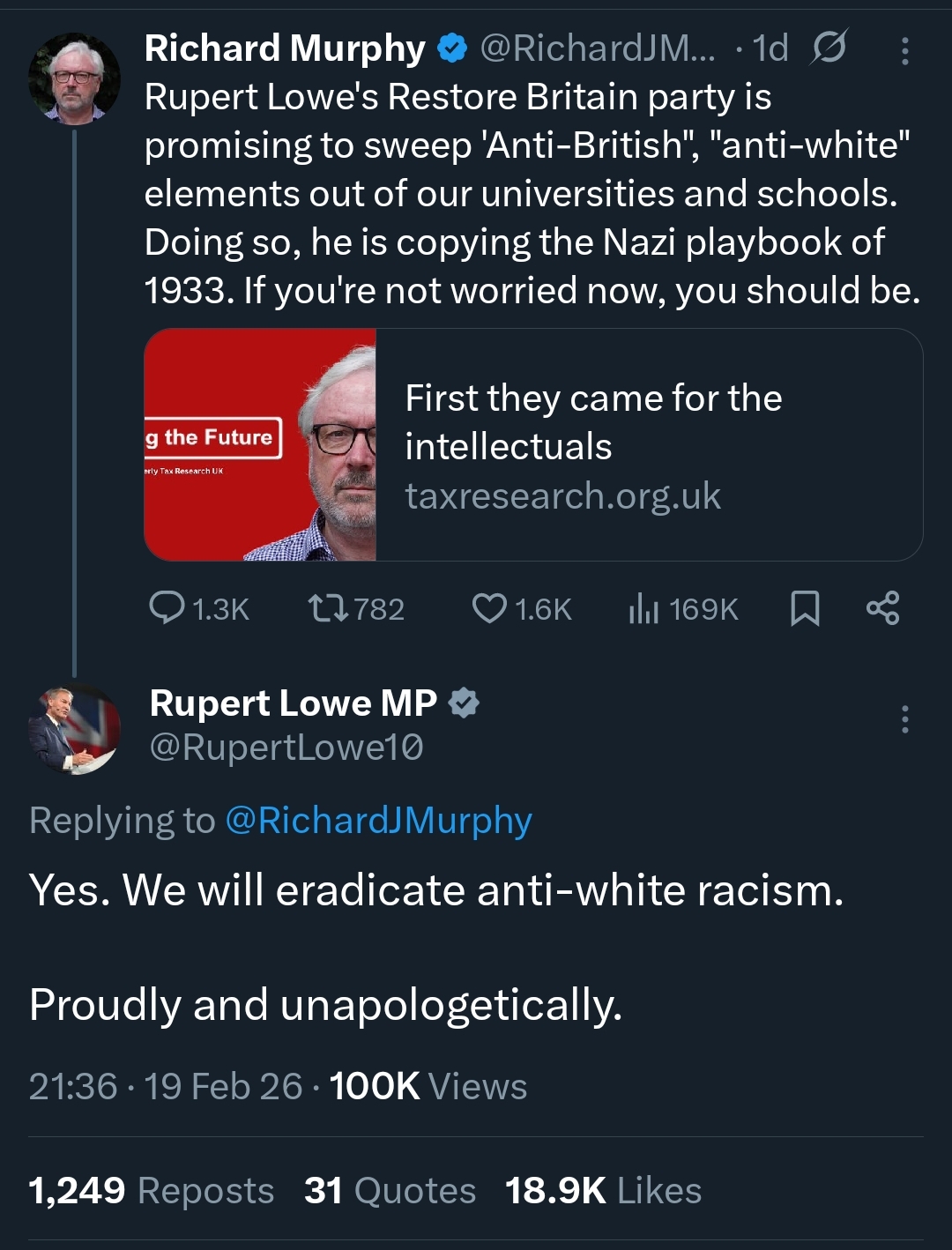Tap the repost icon showing 782
Viewport: 952px width, 1250px height.
pos(327,608)
